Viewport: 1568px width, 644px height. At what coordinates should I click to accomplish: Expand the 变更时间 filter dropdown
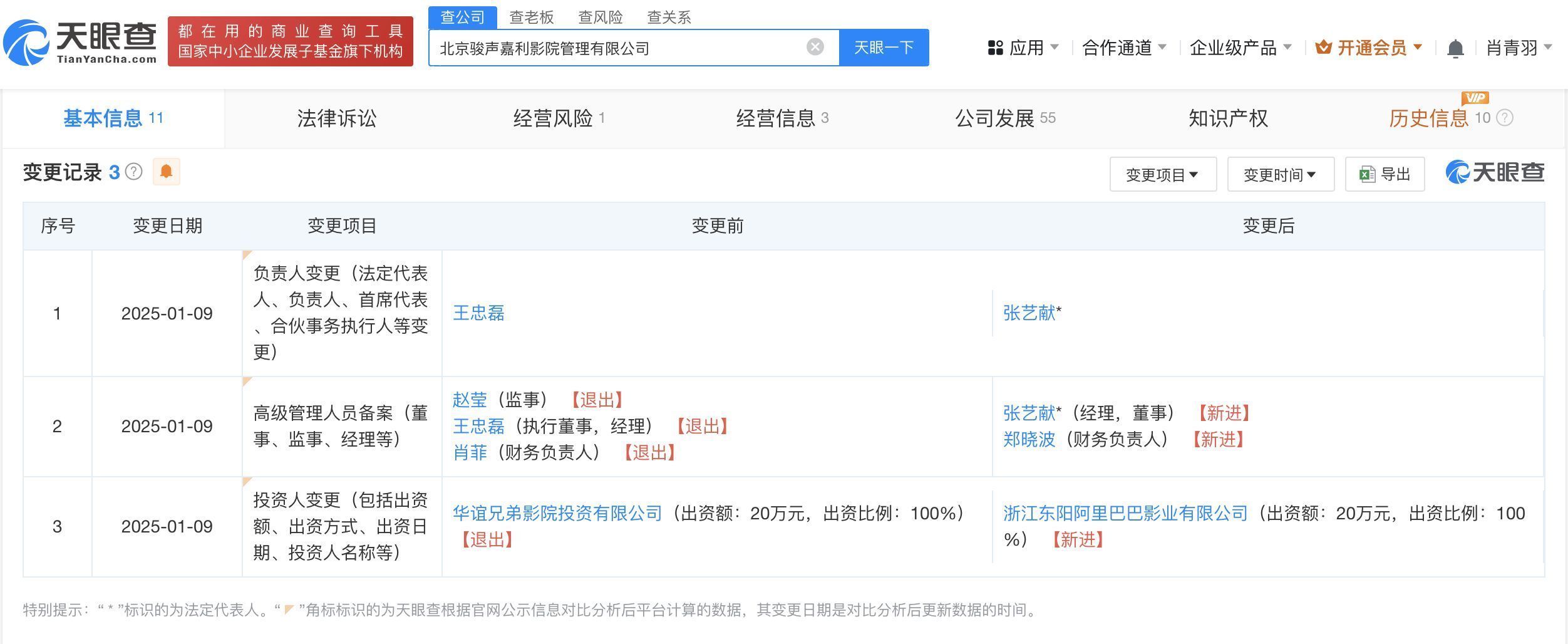1280,175
